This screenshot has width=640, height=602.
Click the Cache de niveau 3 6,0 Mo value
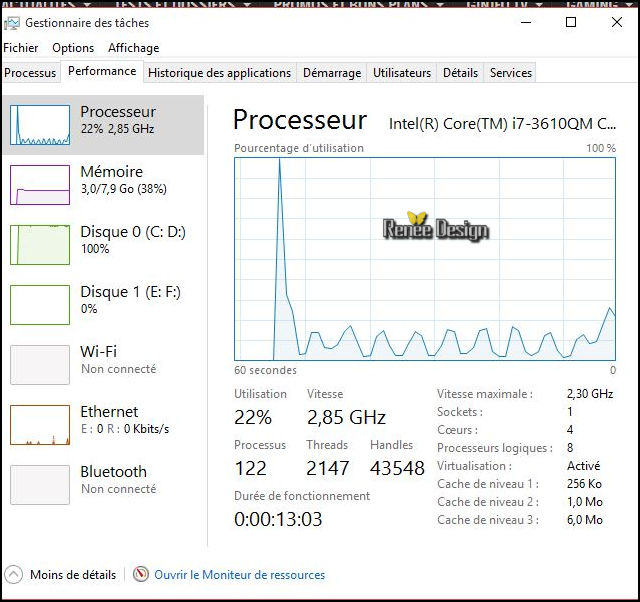tap(584, 520)
